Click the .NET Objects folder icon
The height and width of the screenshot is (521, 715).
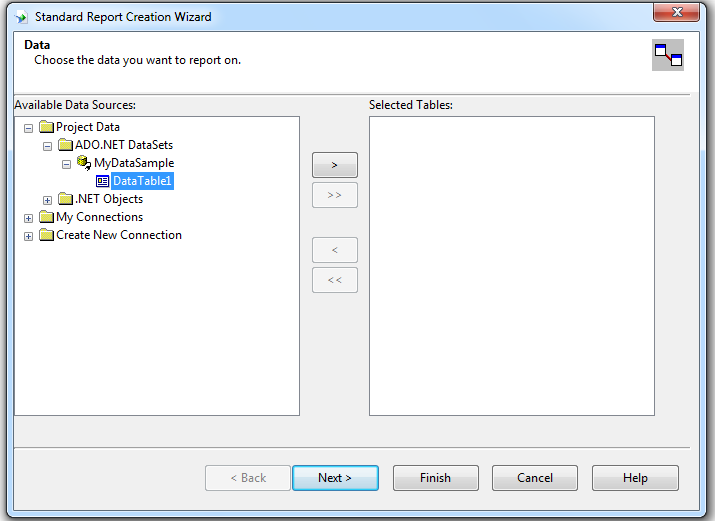tap(66, 199)
